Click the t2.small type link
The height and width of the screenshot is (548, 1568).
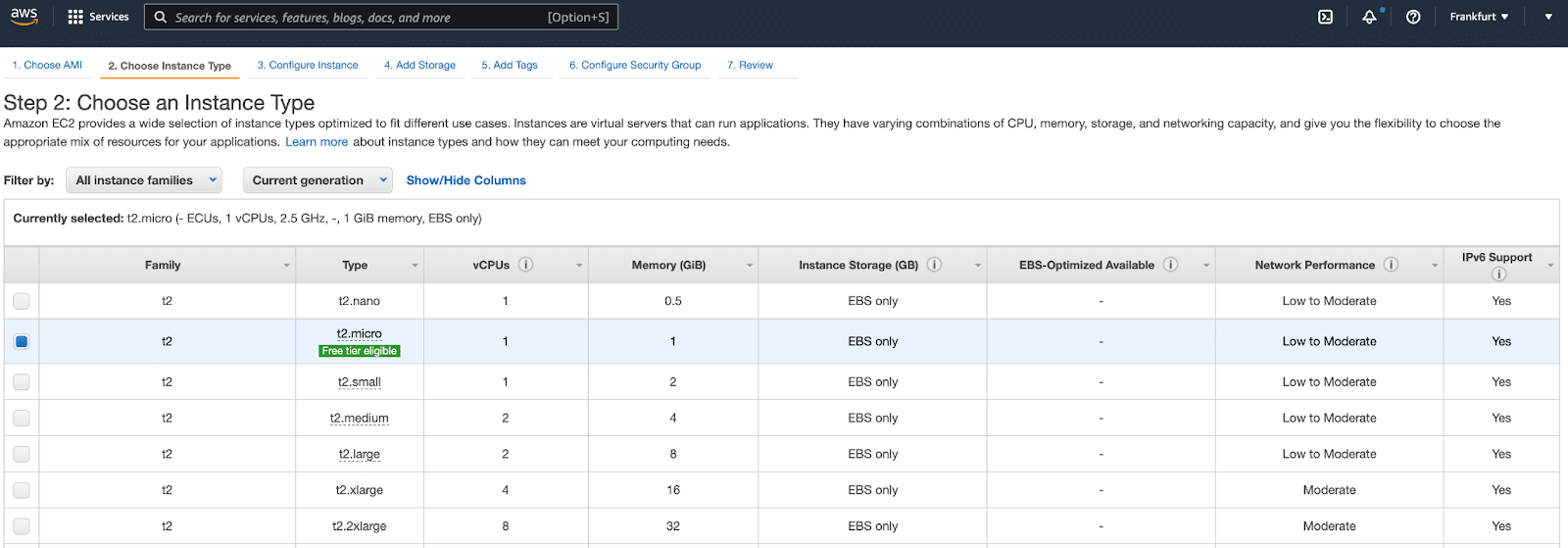(360, 382)
